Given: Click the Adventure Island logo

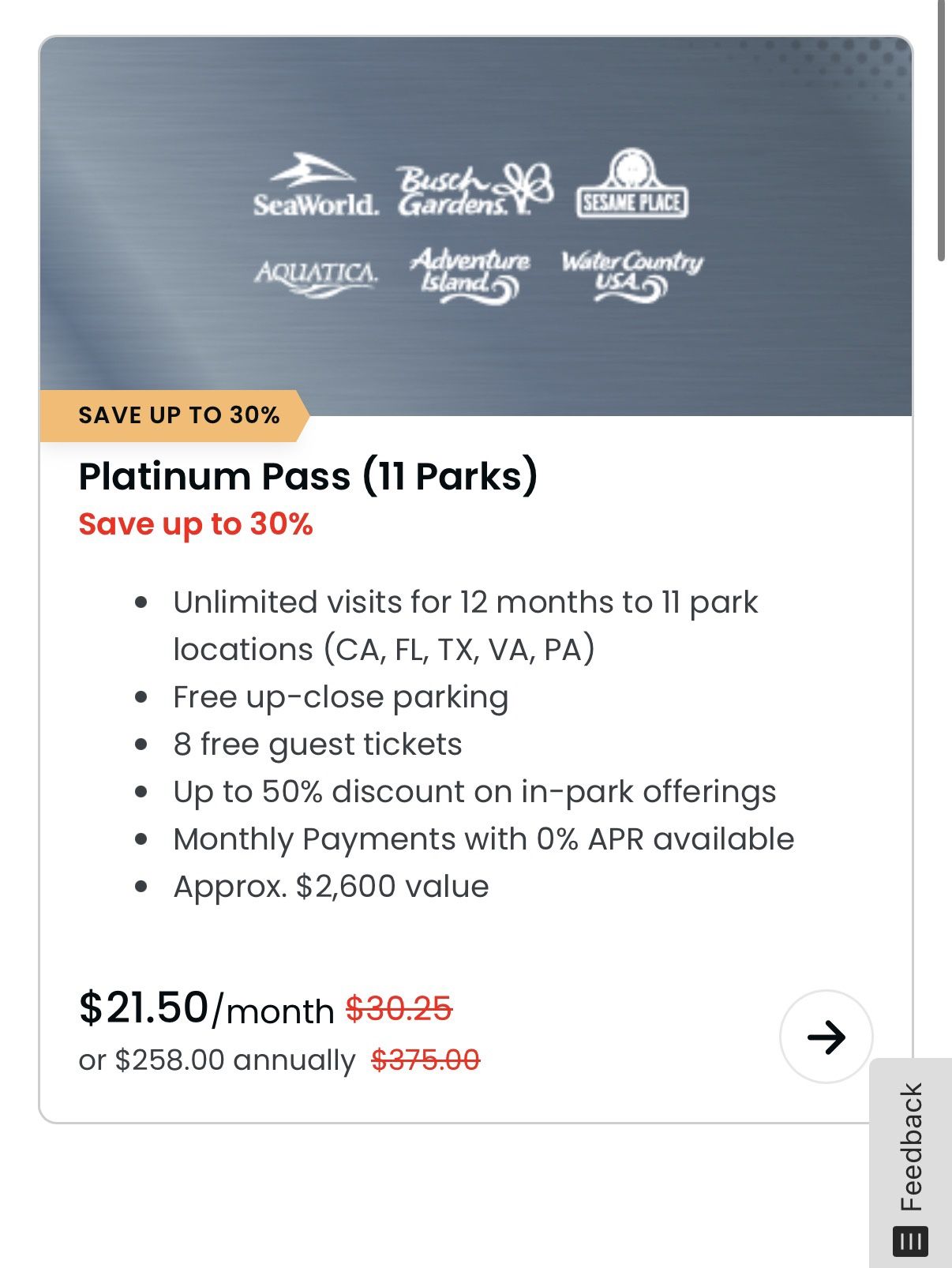Looking at the screenshot, I should 470,275.
